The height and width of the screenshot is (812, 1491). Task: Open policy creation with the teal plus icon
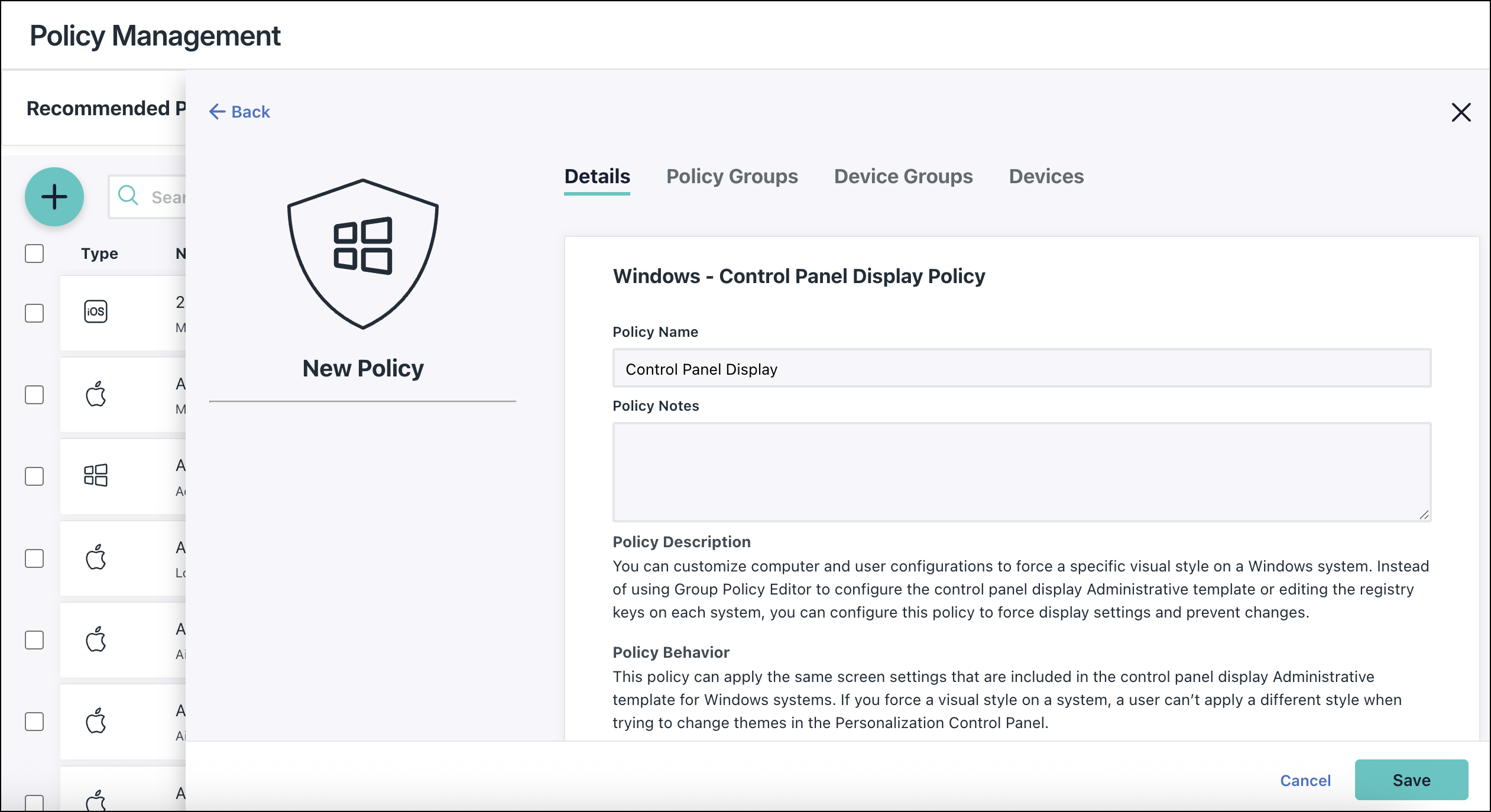coord(54,197)
